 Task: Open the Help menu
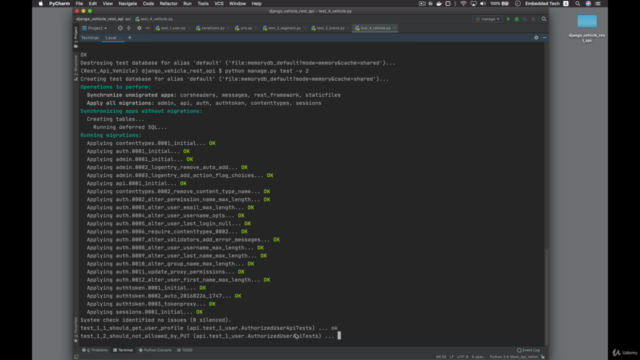(x=256, y=4)
